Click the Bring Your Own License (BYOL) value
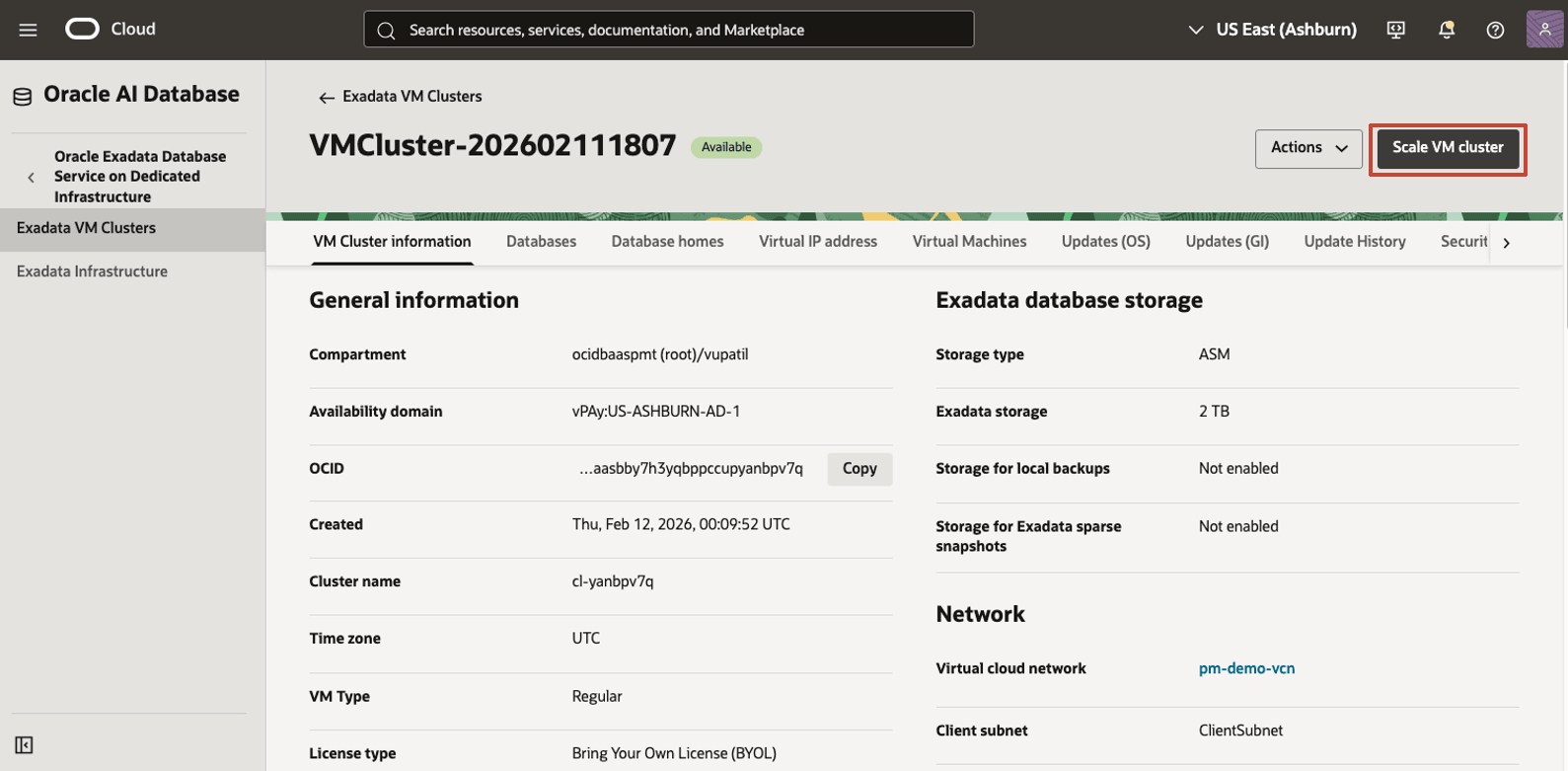Image resolution: width=1568 pixels, height=771 pixels. click(674, 754)
